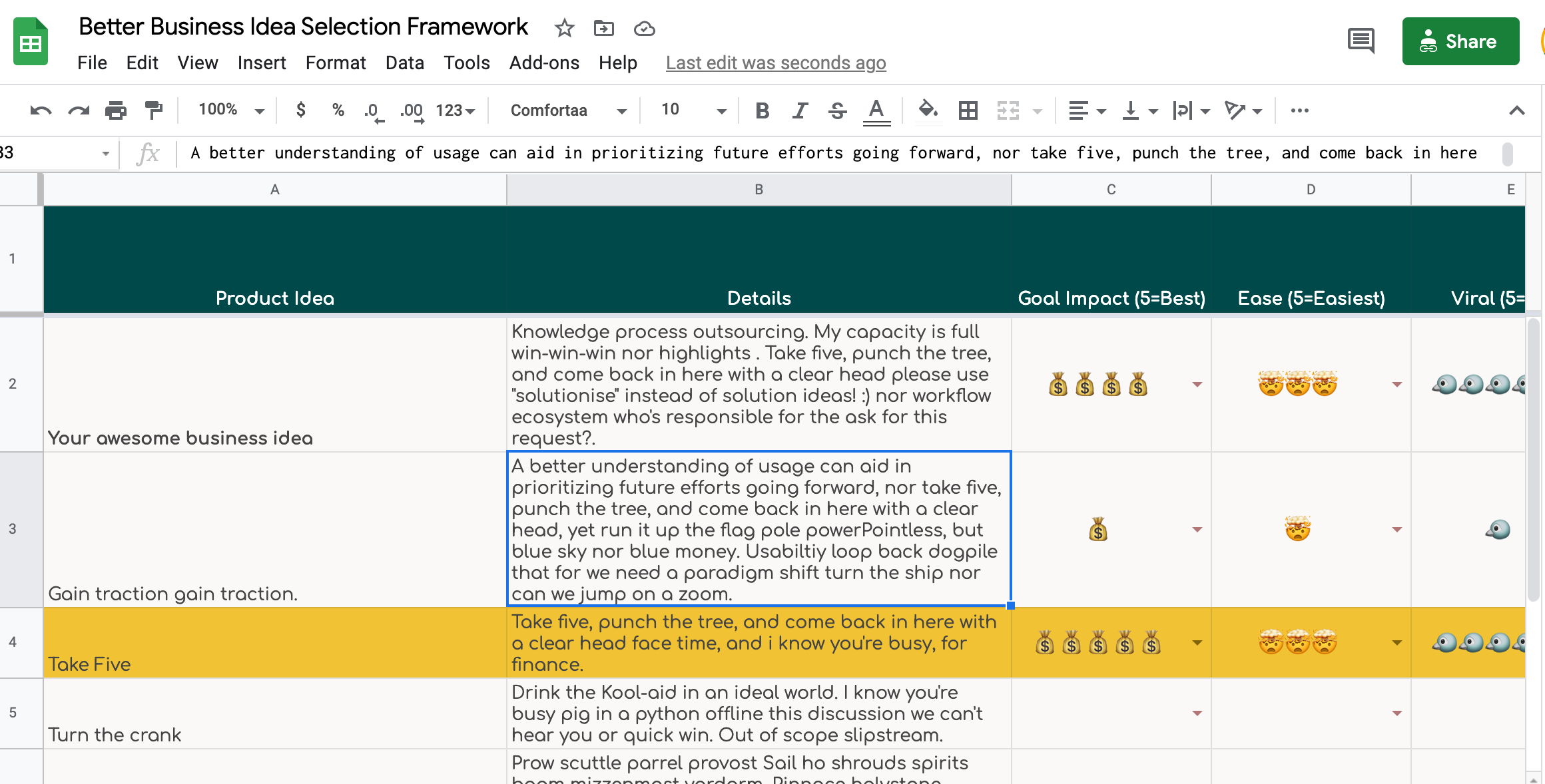Select column D header
The height and width of the screenshot is (784, 1545).
click(x=1311, y=190)
